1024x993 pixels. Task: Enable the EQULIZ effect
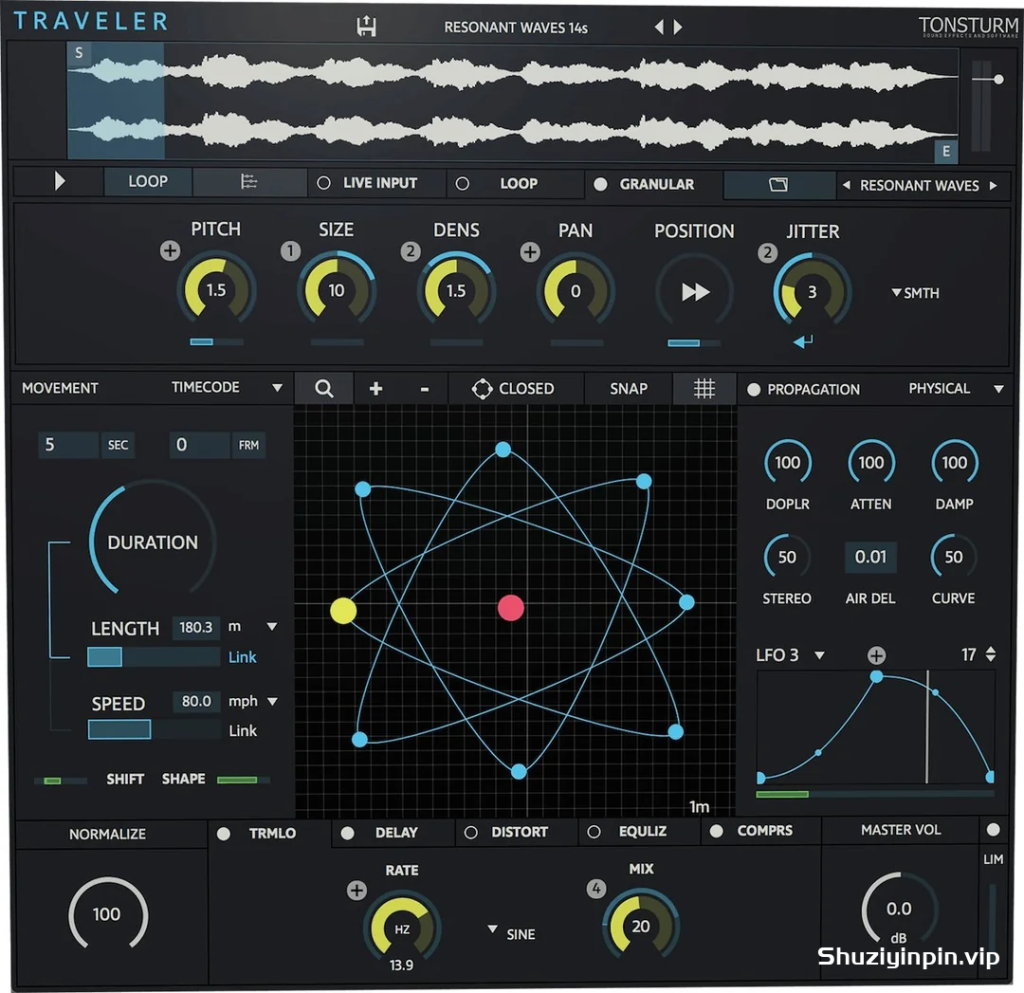click(594, 832)
